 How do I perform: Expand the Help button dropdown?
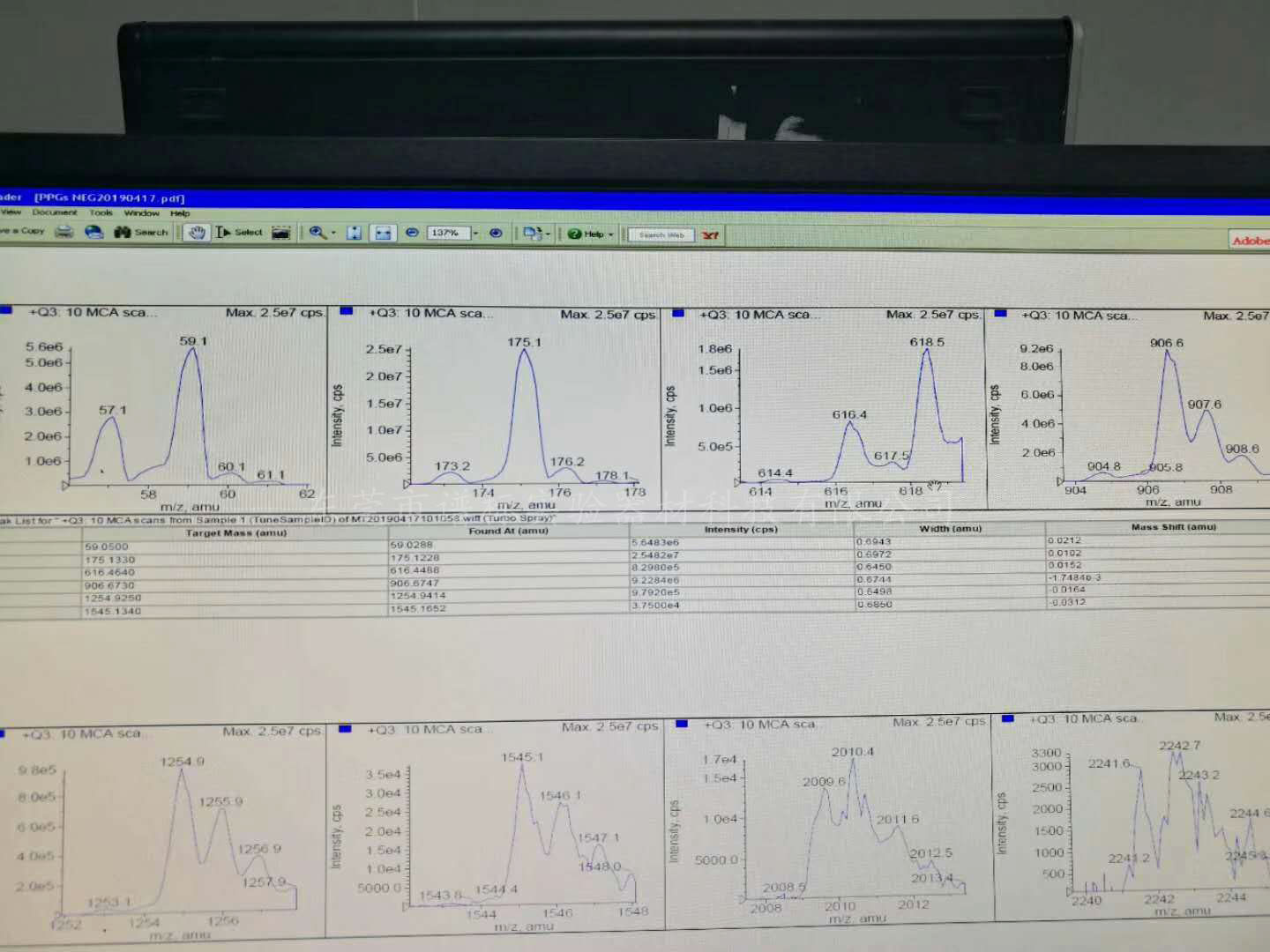610,234
